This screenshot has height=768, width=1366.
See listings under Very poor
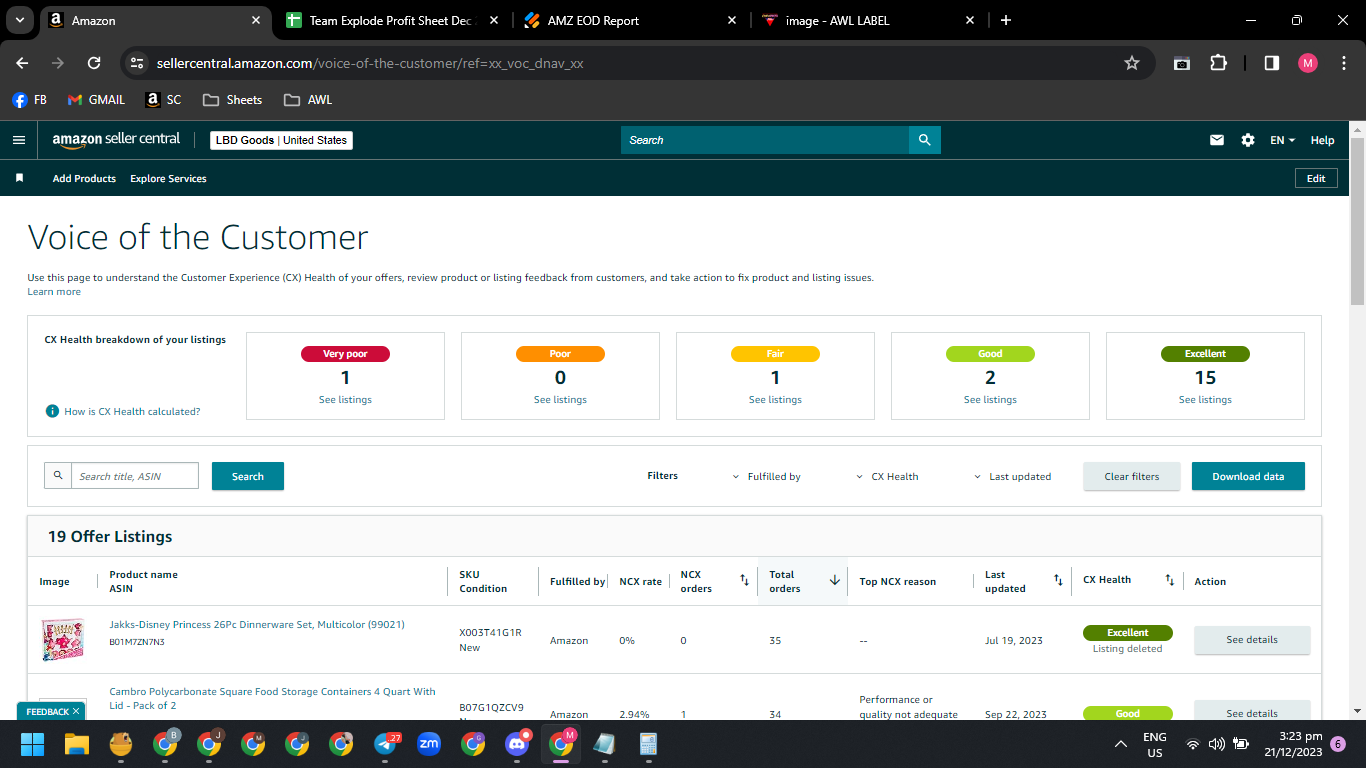click(x=345, y=400)
